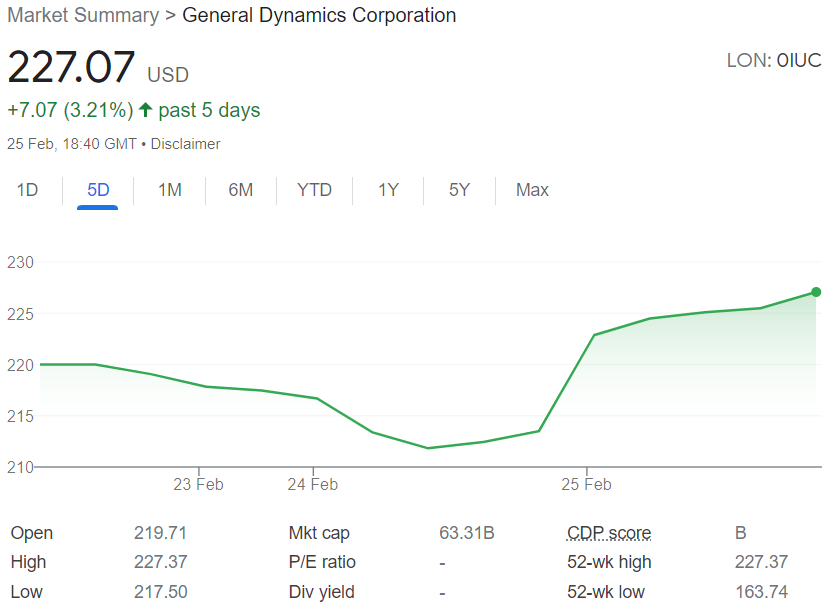Click the Div yield label

click(321, 591)
